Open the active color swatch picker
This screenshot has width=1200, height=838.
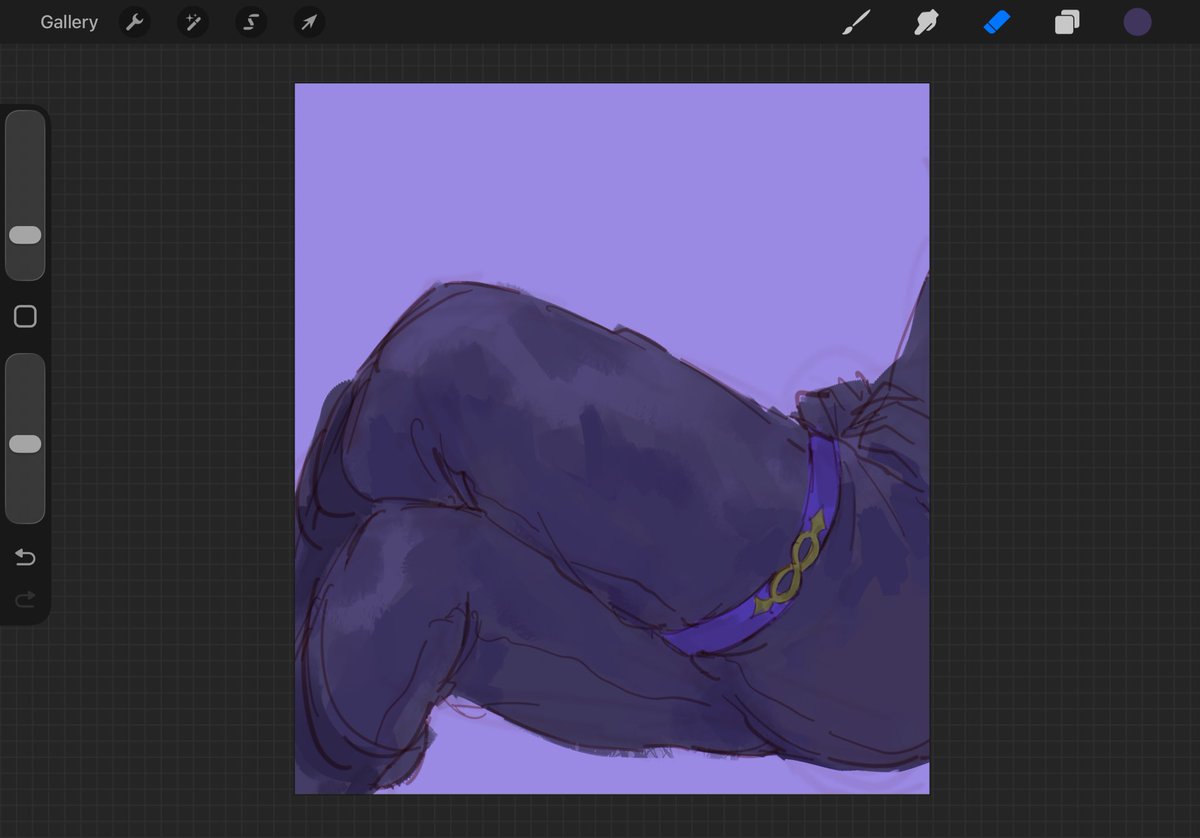[x=1137, y=22]
